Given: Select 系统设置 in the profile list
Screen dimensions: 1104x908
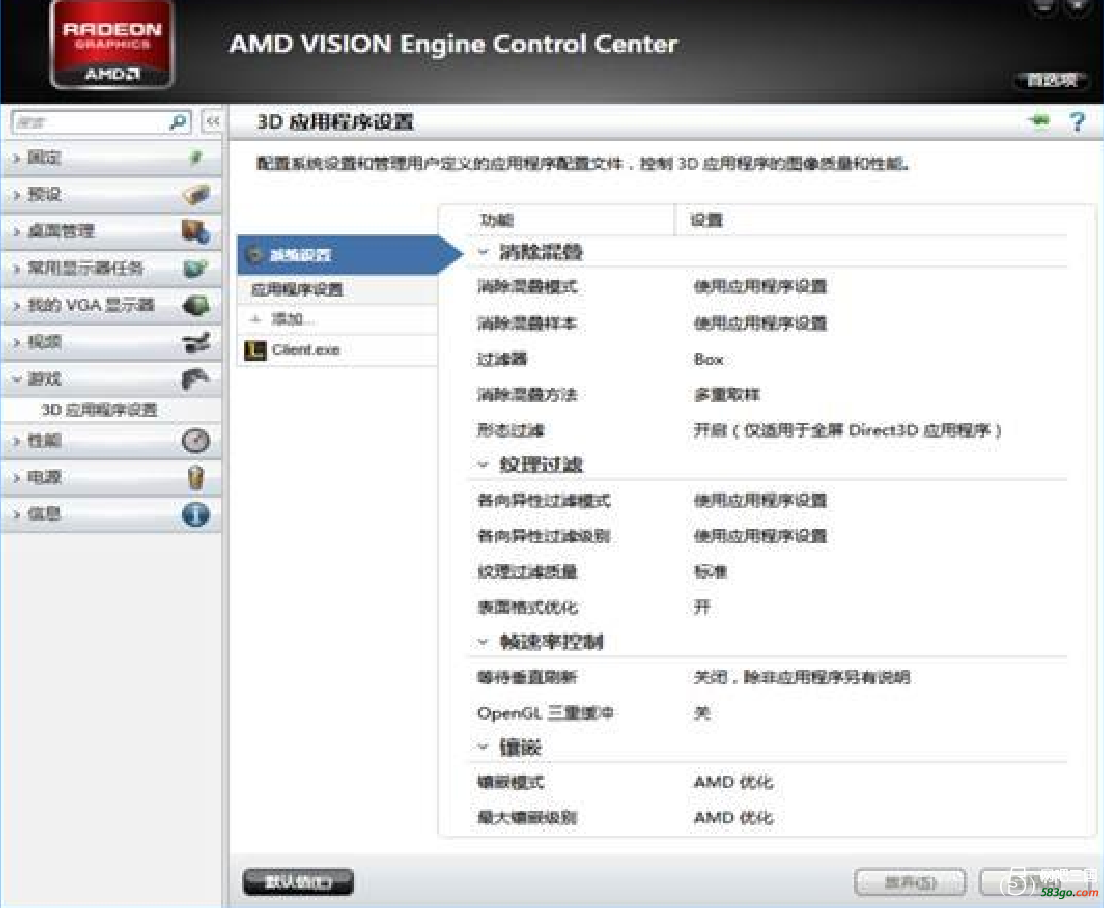Looking at the screenshot, I should [x=338, y=255].
